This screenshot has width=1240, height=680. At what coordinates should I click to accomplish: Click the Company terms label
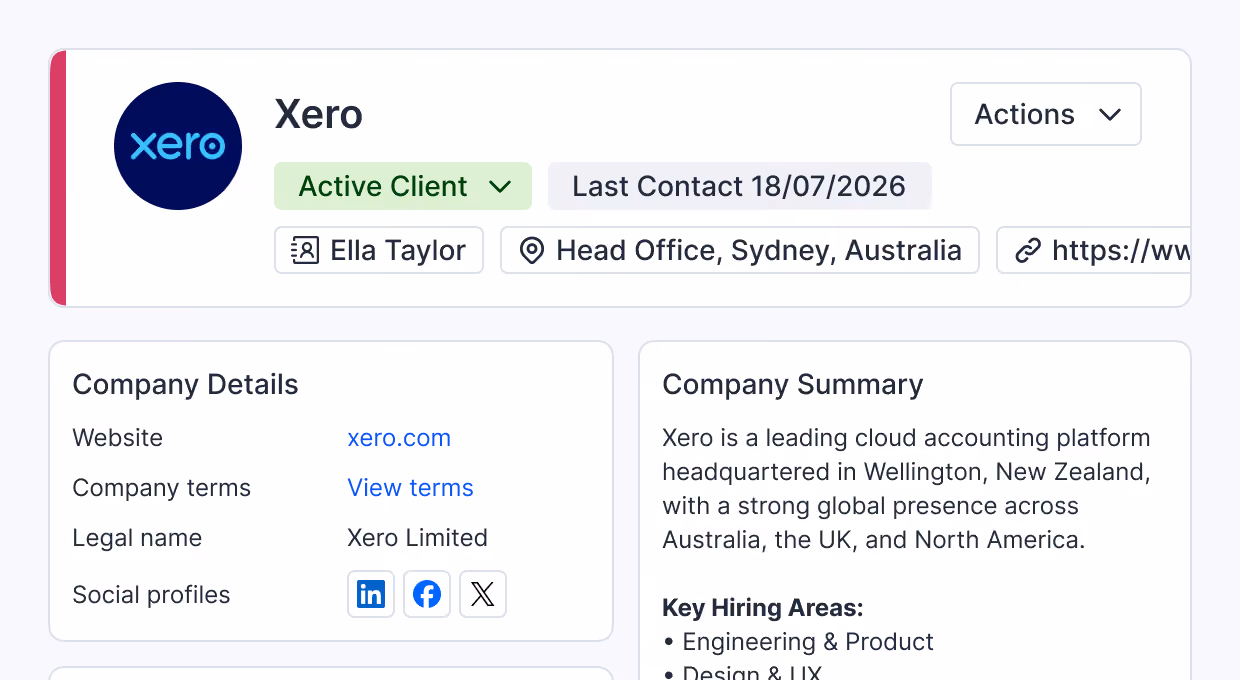coord(162,488)
